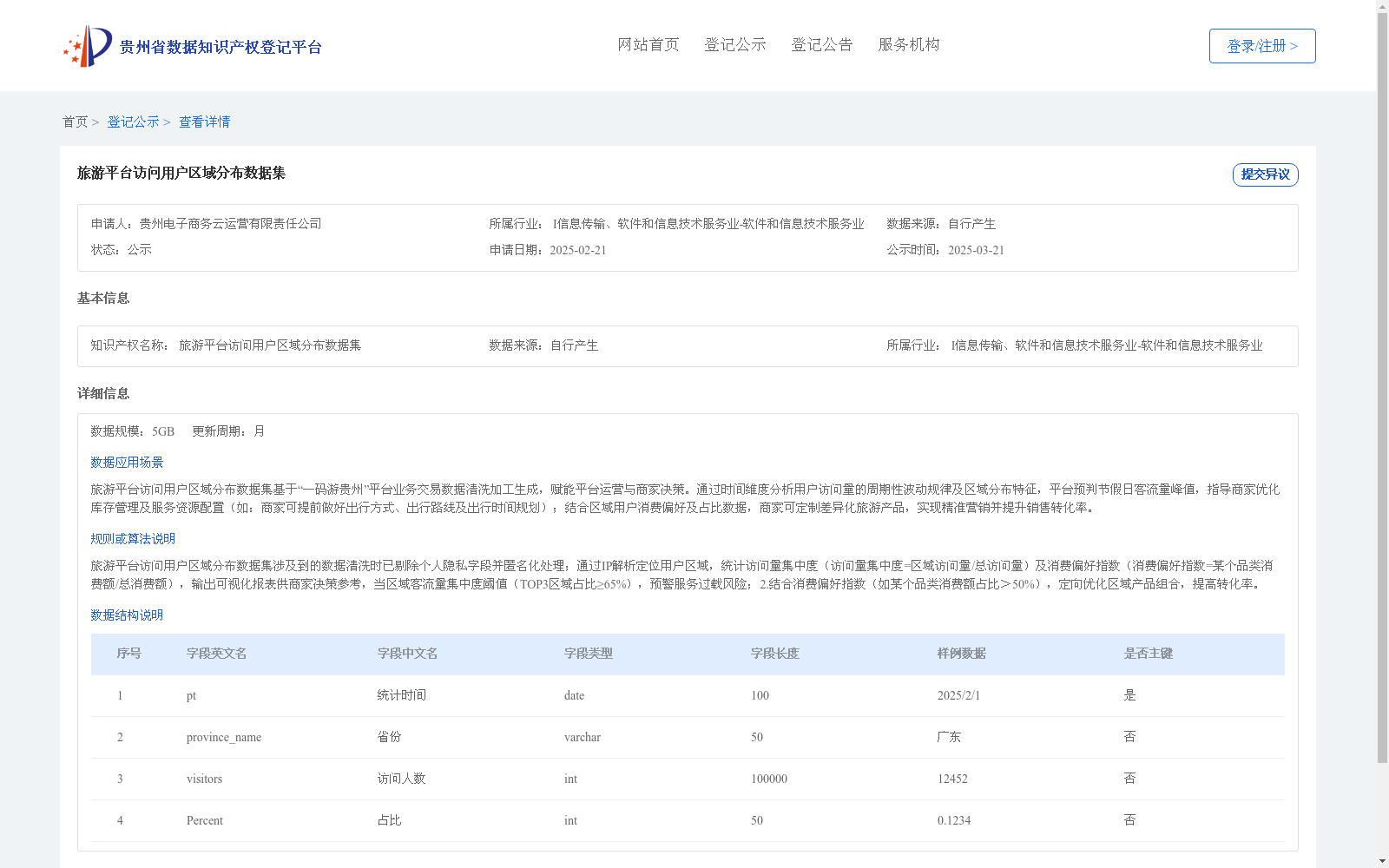Click the 字段英文名 column header

(217, 654)
